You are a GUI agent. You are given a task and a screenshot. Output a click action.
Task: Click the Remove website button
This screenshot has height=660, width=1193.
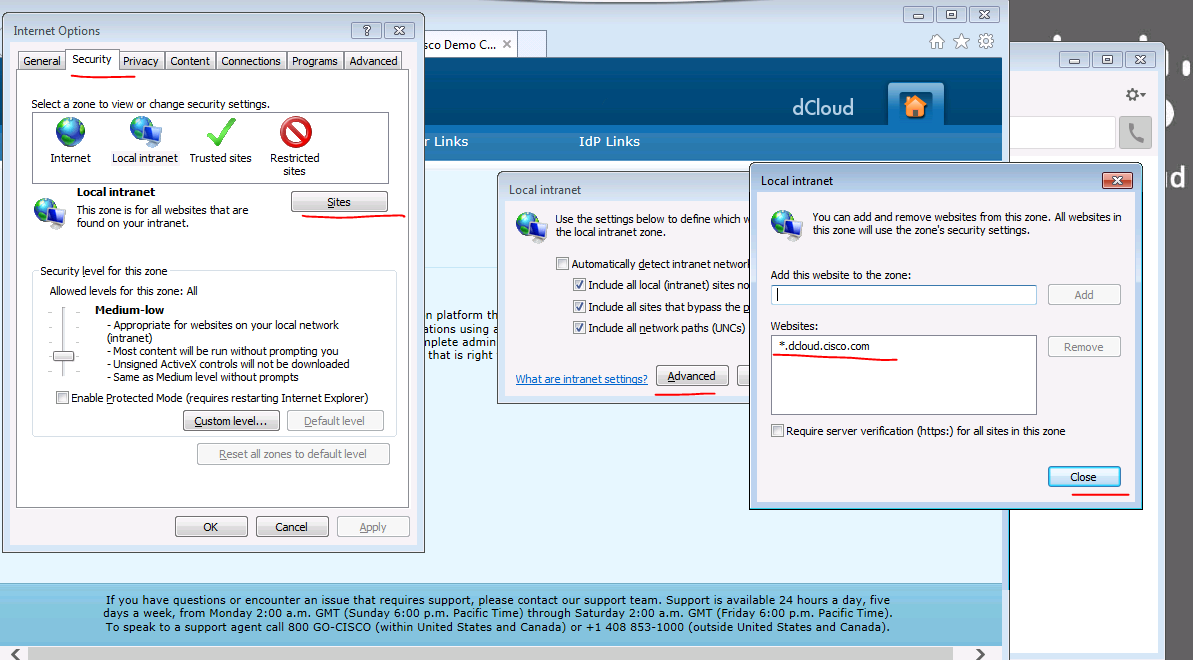tap(1083, 346)
